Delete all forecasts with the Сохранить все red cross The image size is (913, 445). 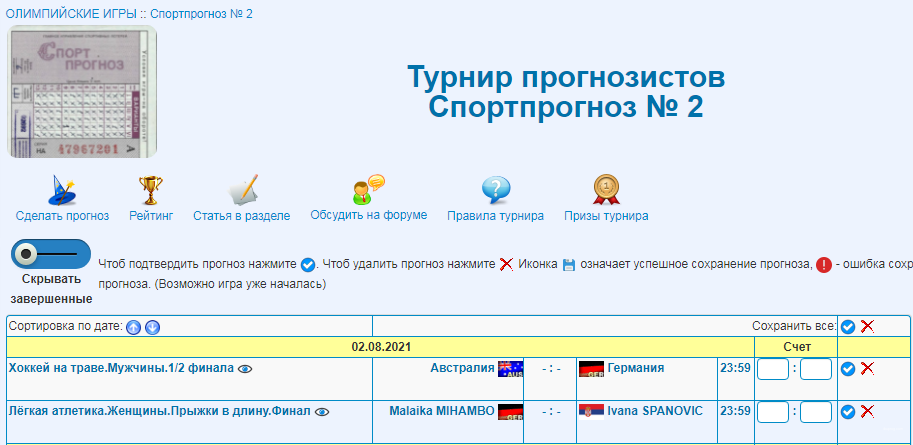coord(868,326)
